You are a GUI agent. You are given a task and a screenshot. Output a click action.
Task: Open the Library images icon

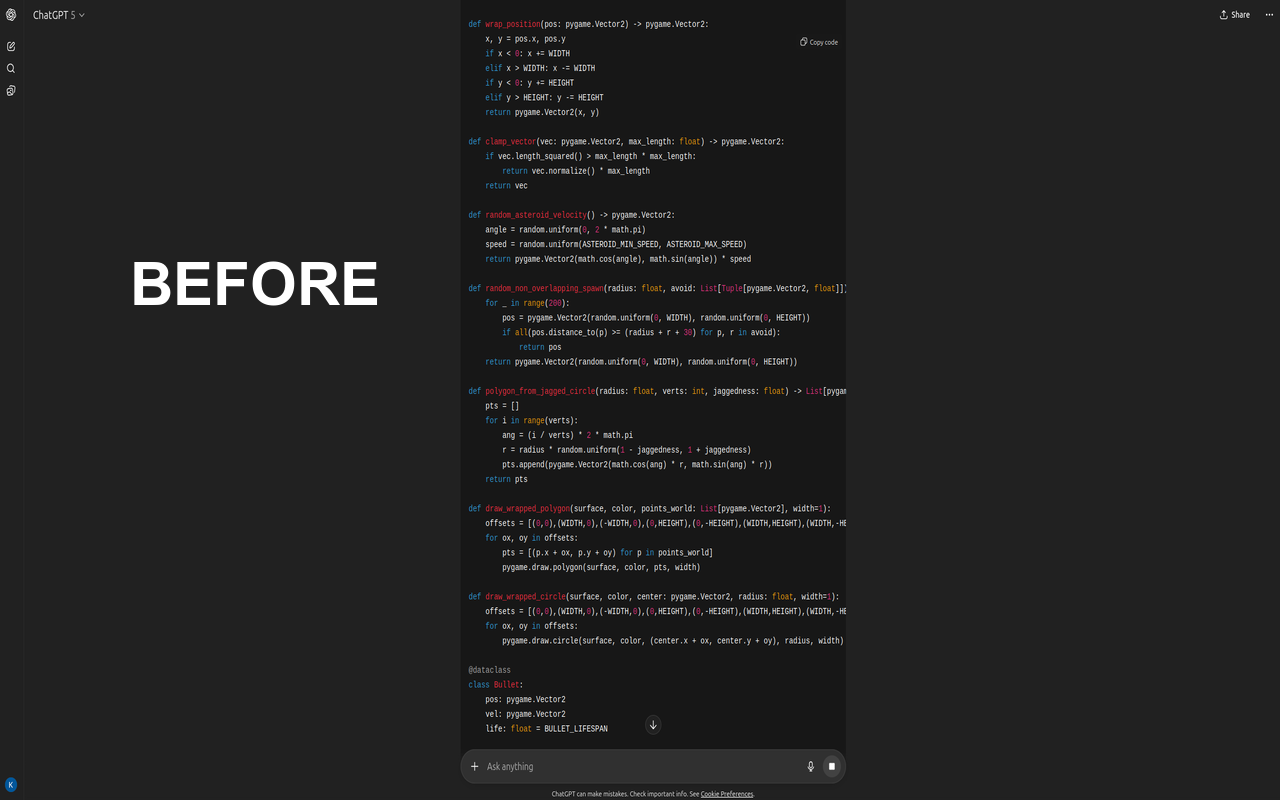click(x=11, y=90)
